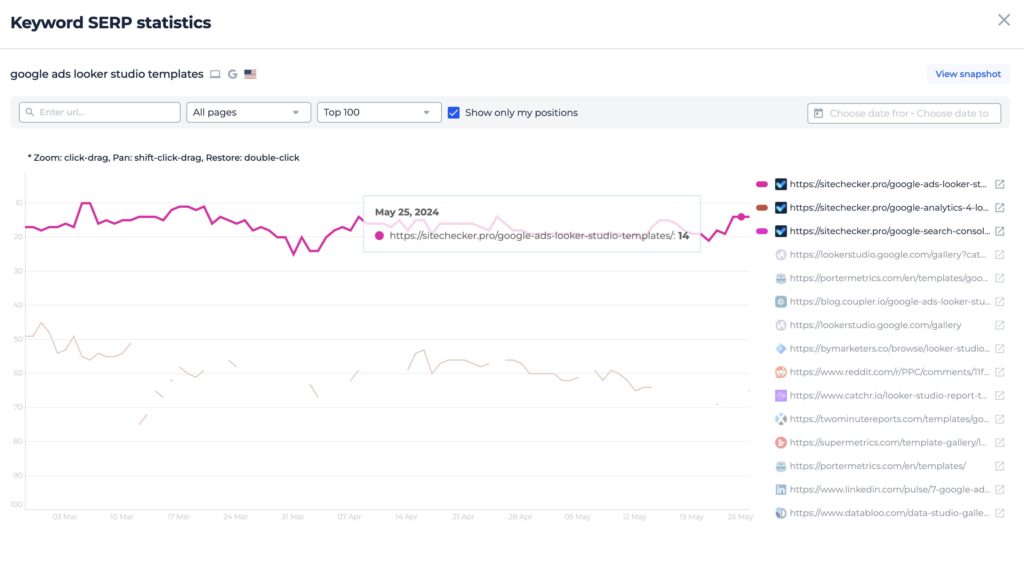Click the calendar icon in date range field
1024x563 pixels.
[818, 113]
